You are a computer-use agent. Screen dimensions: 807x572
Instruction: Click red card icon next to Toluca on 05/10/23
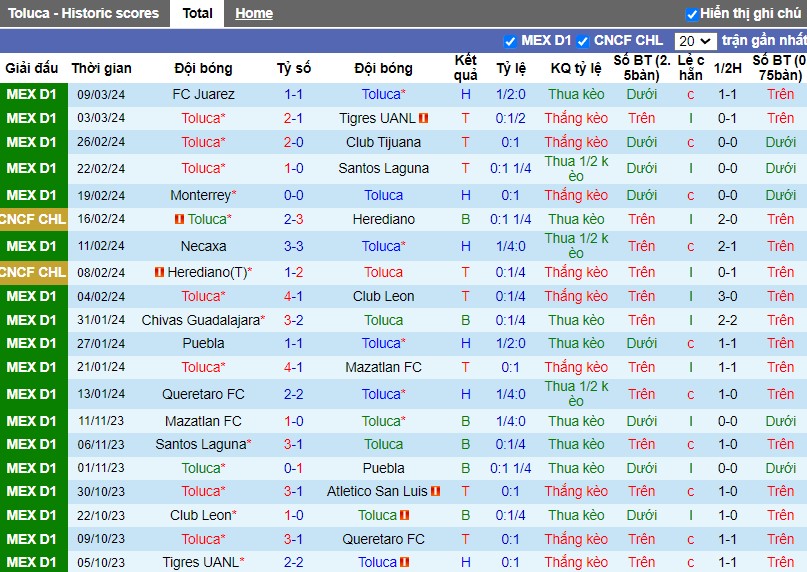(405, 562)
